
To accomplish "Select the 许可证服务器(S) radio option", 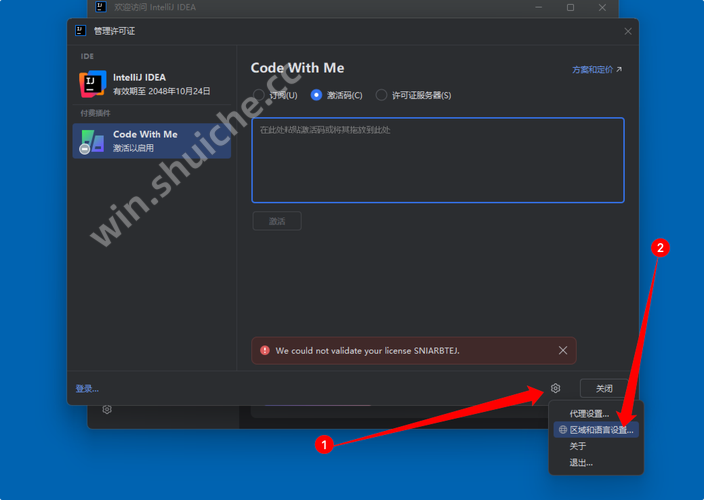I will [x=414, y=95].
